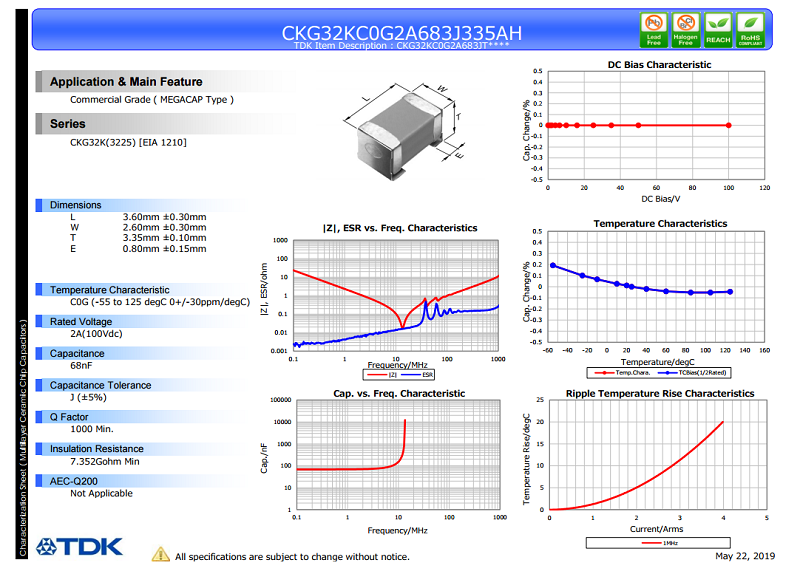The image size is (800, 574).
Task: Click the Q Factor heading
Action: [69, 417]
